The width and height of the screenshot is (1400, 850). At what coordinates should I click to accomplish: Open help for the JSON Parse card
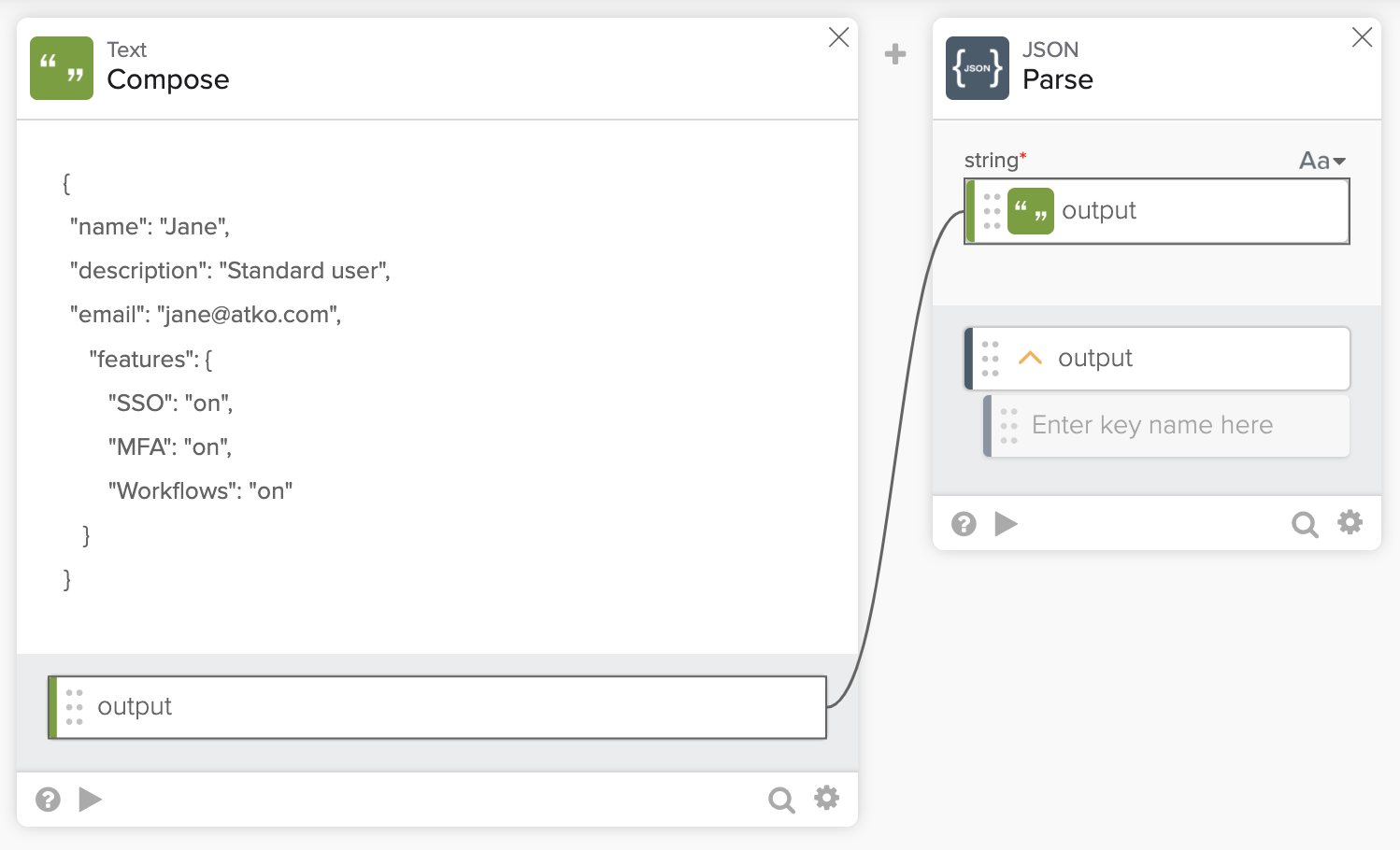coord(964,524)
